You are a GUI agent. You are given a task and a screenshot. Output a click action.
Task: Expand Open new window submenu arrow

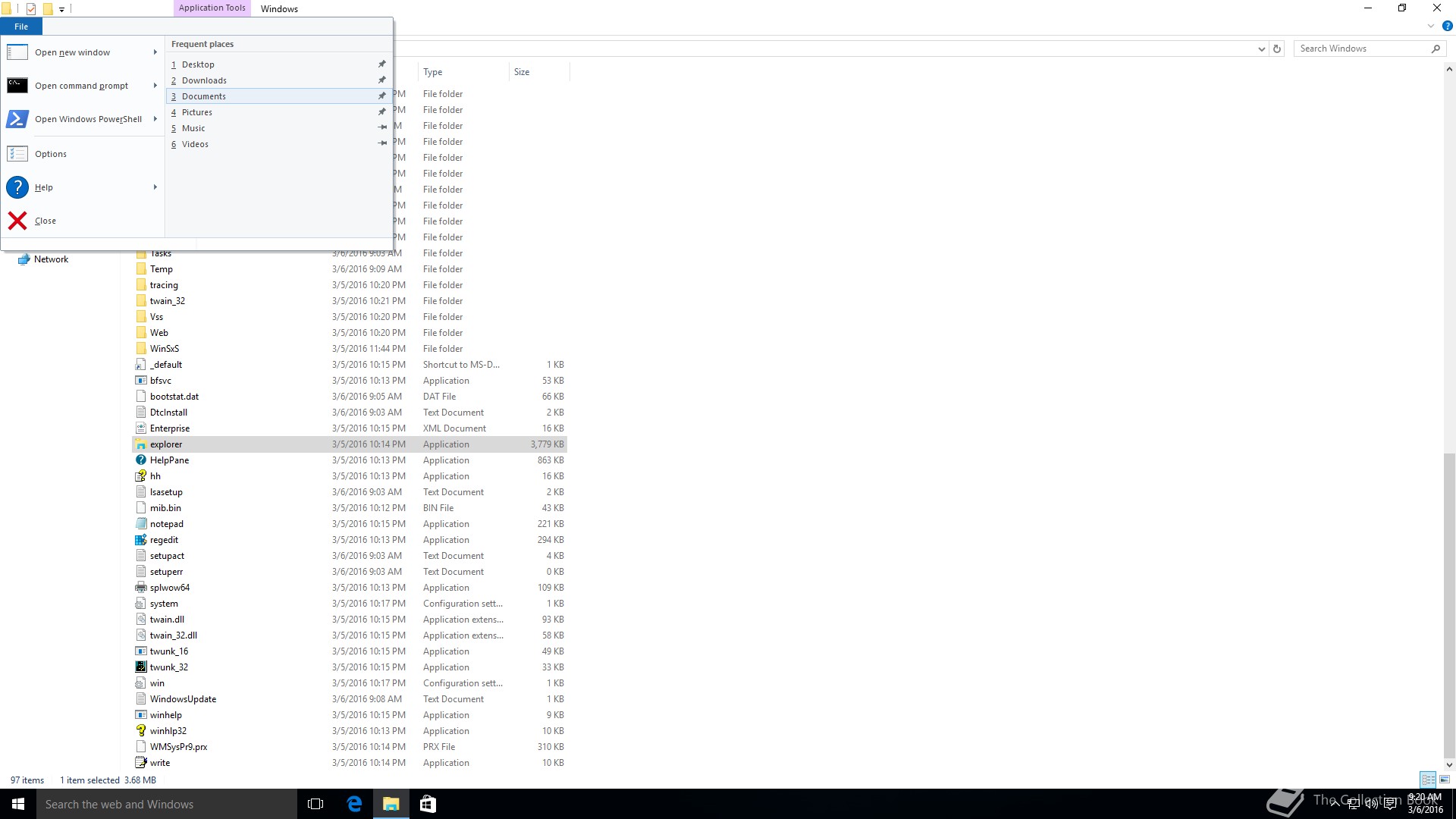pyautogui.click(x=155, y=52)
